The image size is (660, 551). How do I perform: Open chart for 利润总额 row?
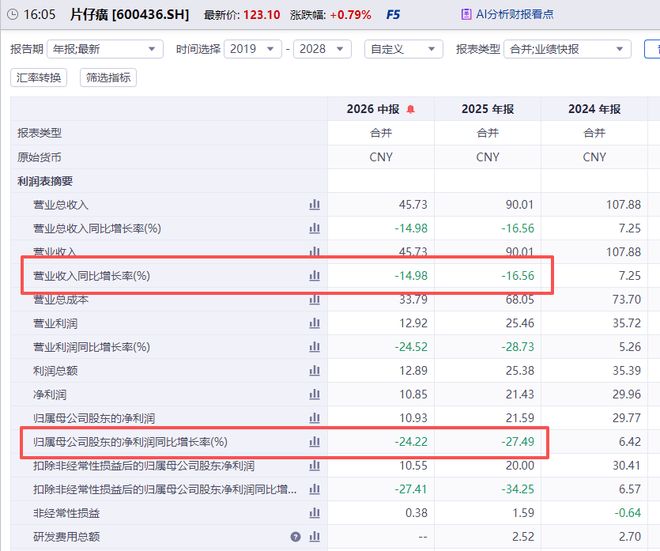(x=314, y=370)
